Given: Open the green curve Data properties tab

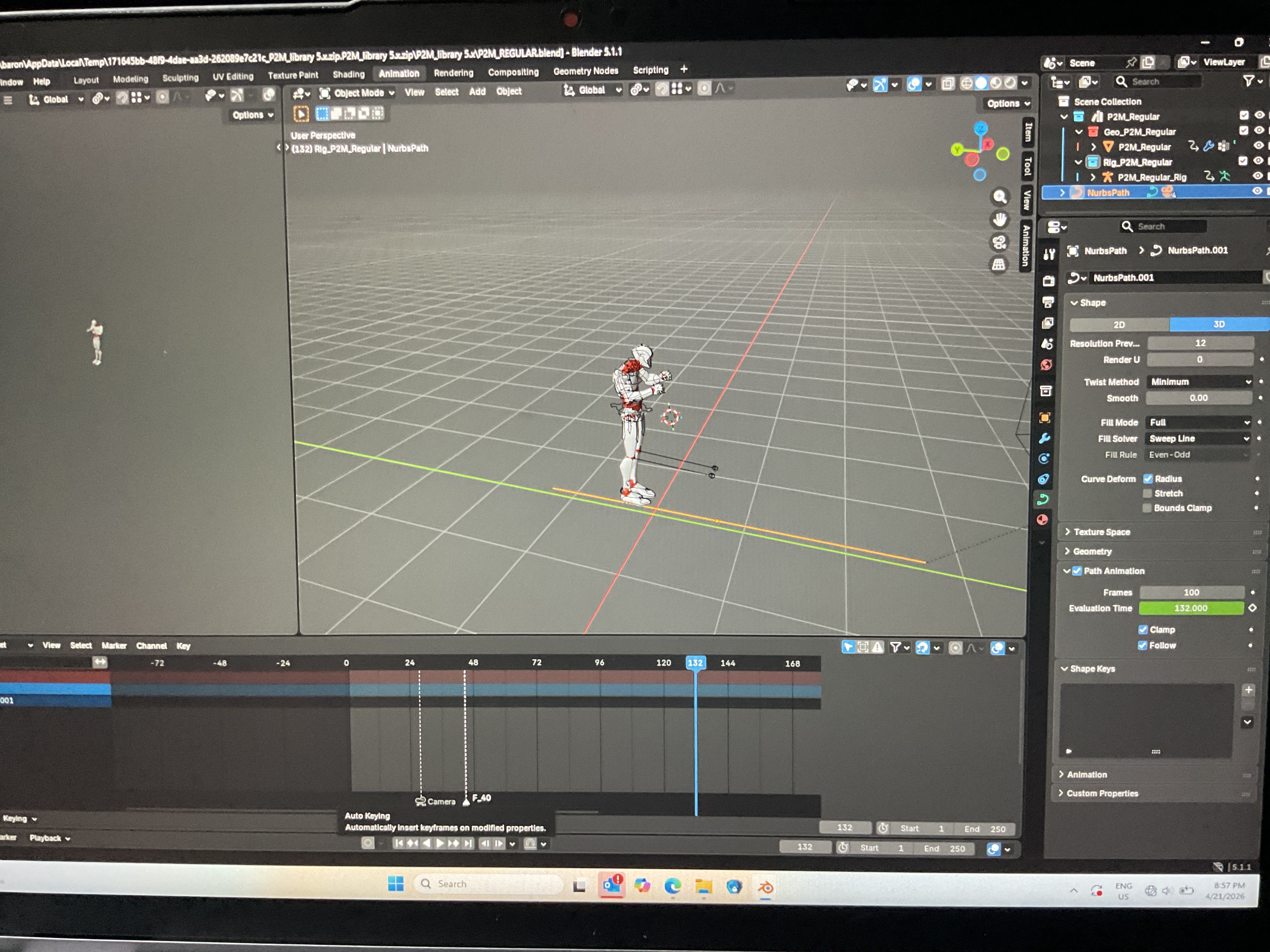Looking at the screenshot, I should click(x=1043, y=499).
